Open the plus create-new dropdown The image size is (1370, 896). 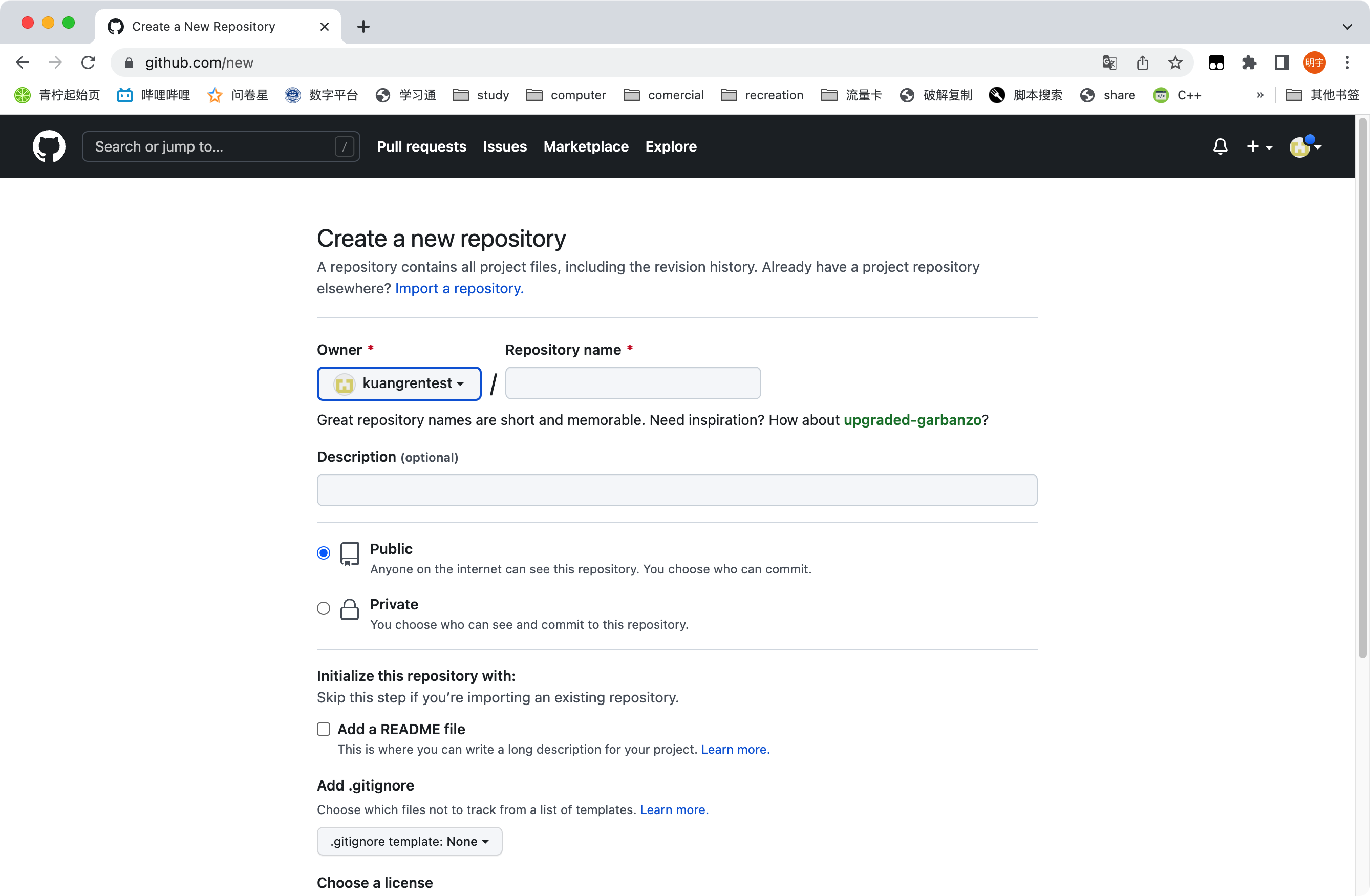[1259, 146]
